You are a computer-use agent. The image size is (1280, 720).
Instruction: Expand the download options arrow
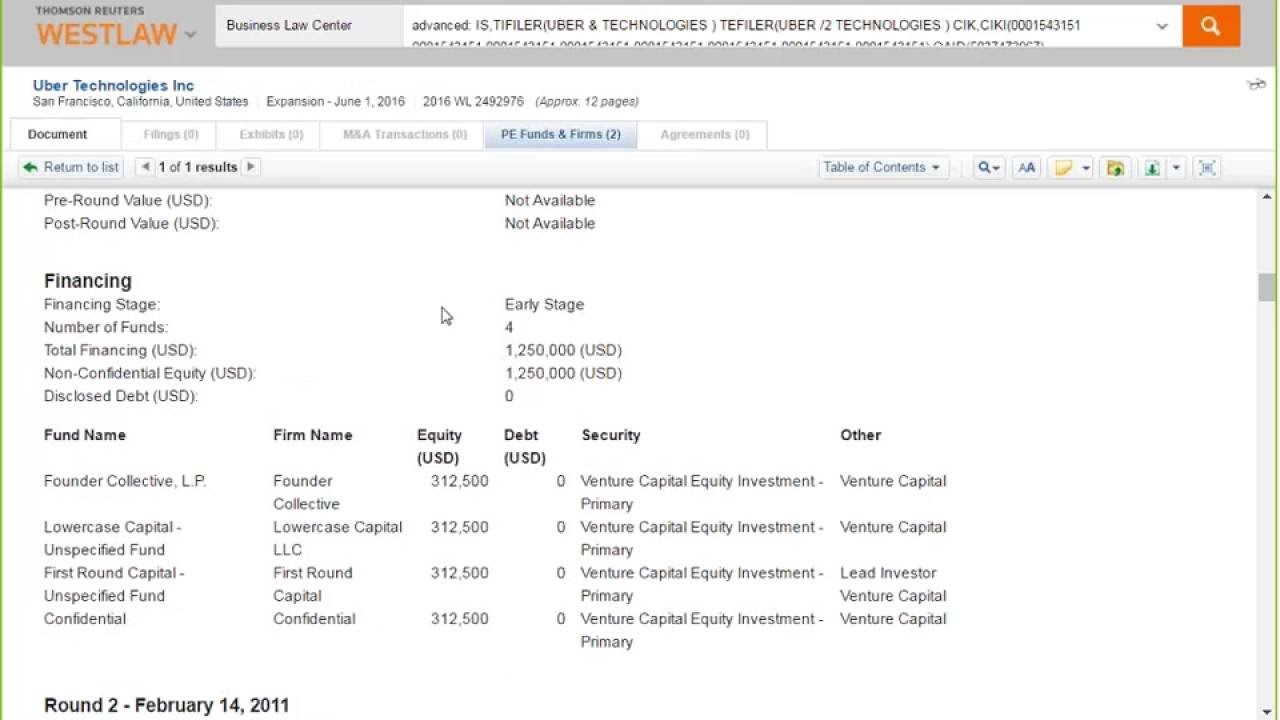pos(1176,168)
